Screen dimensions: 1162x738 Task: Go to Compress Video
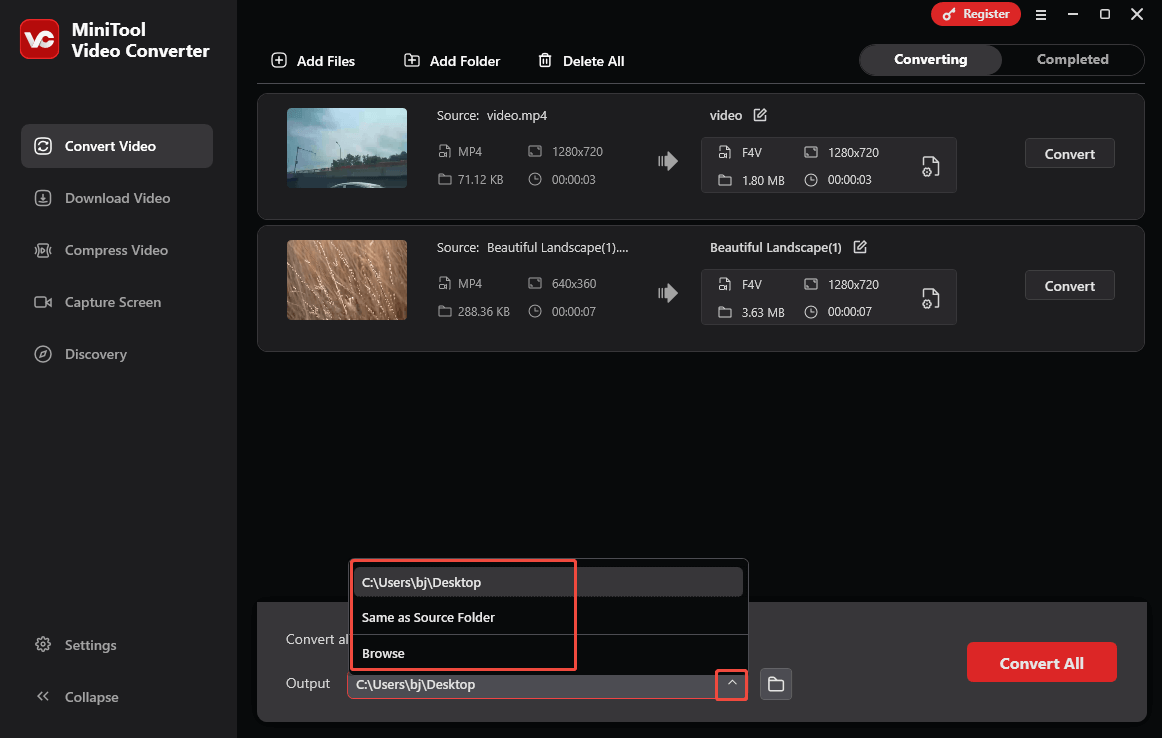coord(102,250)
